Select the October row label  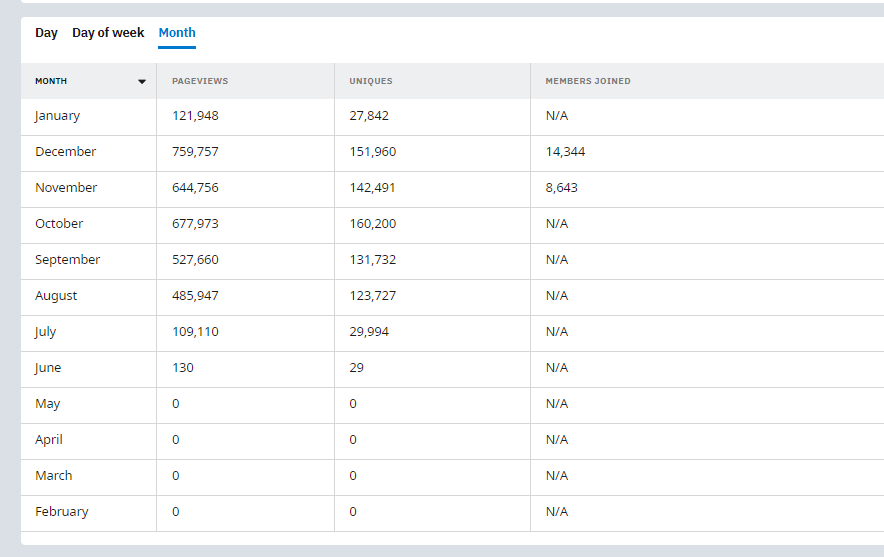click(x=59, y=224)
